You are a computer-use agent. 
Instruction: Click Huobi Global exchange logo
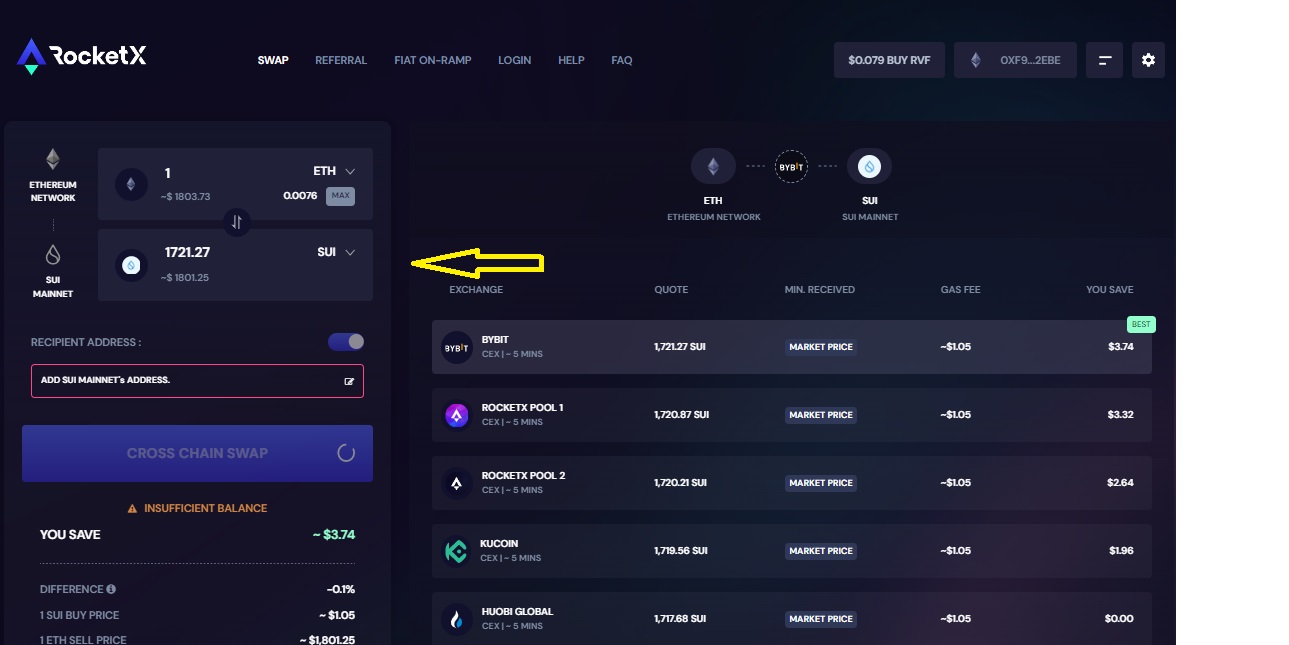(x=457, y=619)
